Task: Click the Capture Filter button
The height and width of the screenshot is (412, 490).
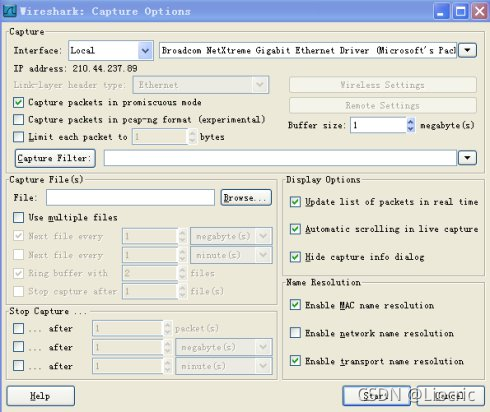Action: pyautogui.click(x=55, y=158)
